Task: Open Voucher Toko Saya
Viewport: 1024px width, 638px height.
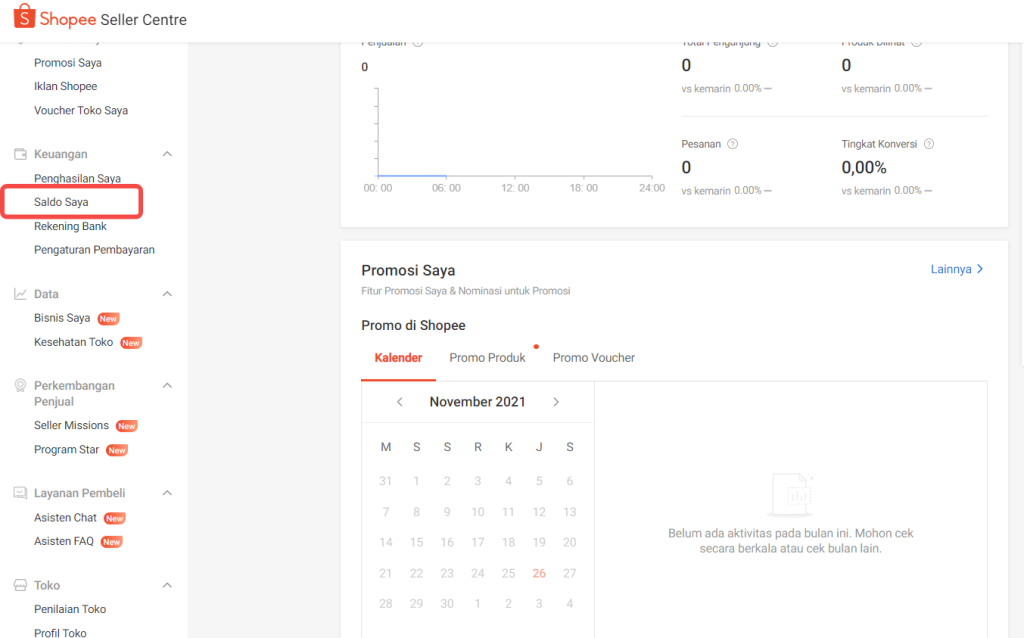Action: point(81,110)
